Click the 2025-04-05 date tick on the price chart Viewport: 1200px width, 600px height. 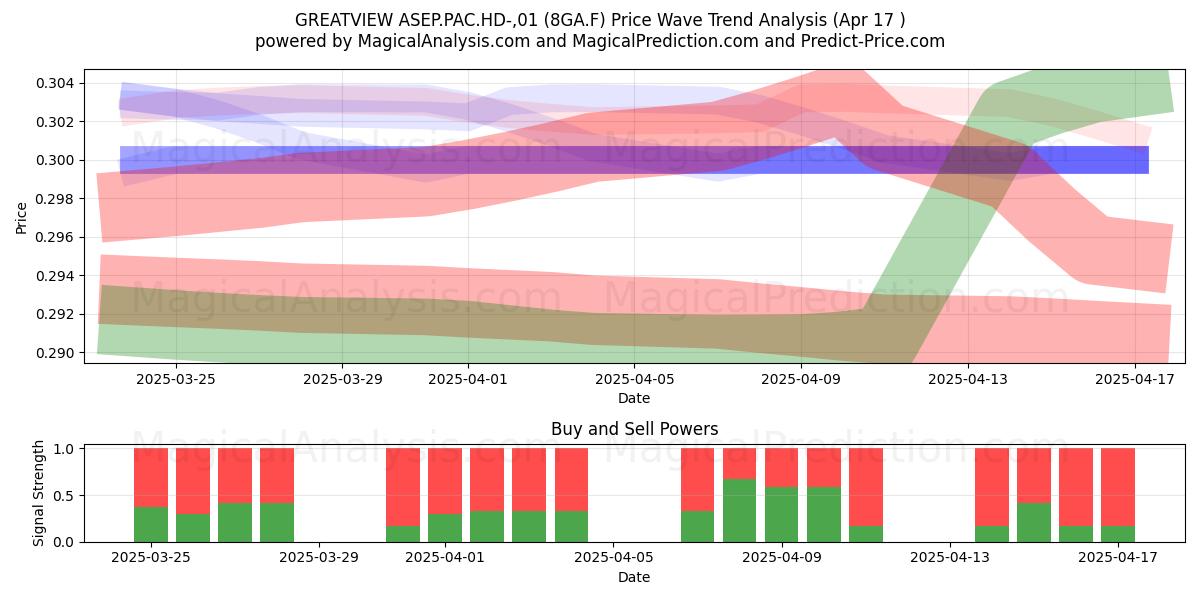coord(636,379)
